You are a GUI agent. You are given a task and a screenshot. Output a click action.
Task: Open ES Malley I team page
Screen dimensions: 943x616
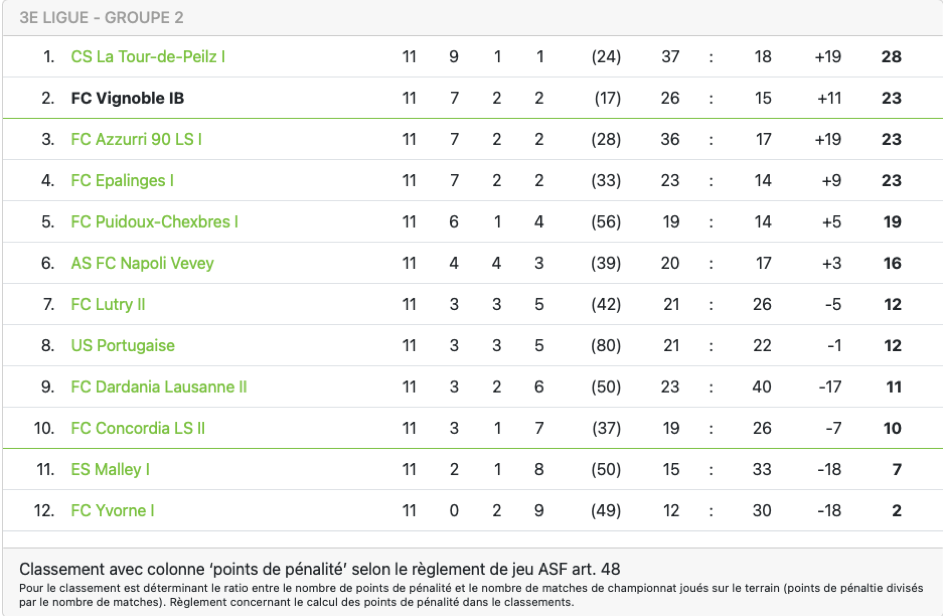tap(110, 469)
